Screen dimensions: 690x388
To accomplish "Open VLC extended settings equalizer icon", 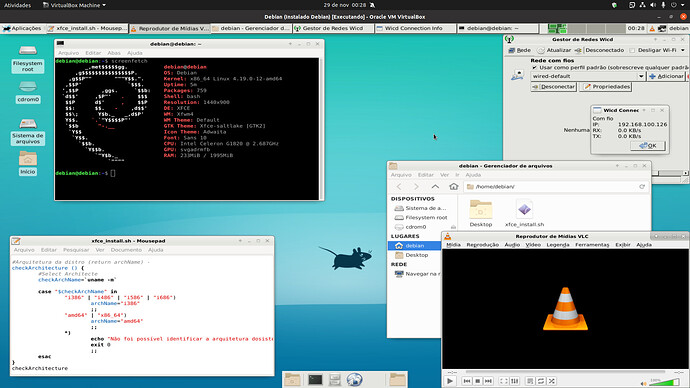I will 514,381.
